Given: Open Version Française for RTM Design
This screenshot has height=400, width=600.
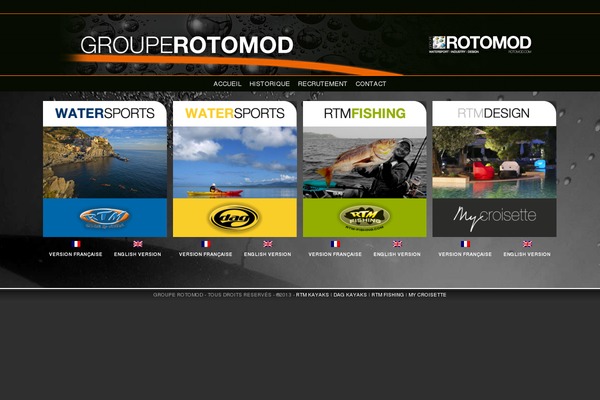Looking at the screenshot, I should point(465,254).
